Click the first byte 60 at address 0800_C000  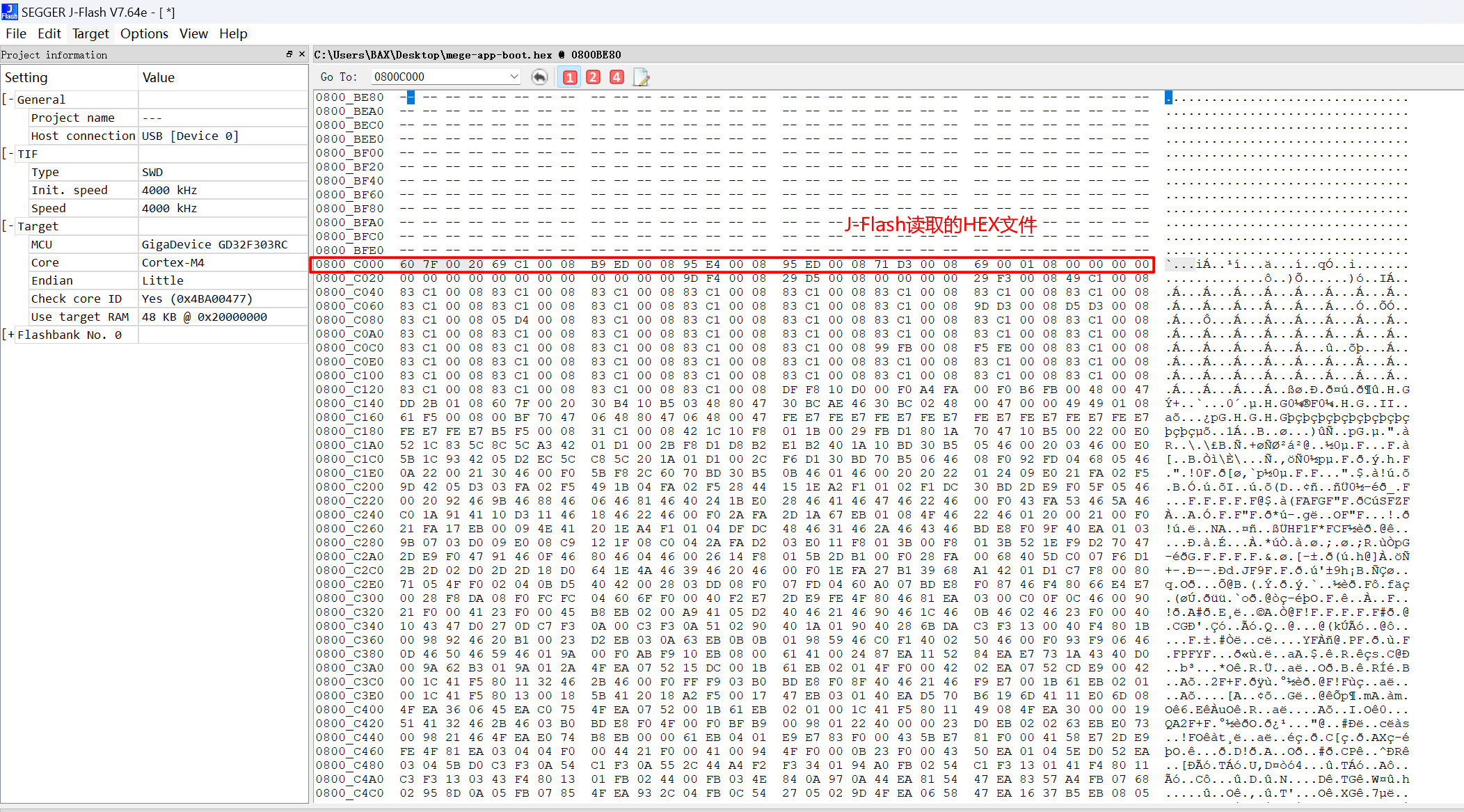tap(407, 264)
